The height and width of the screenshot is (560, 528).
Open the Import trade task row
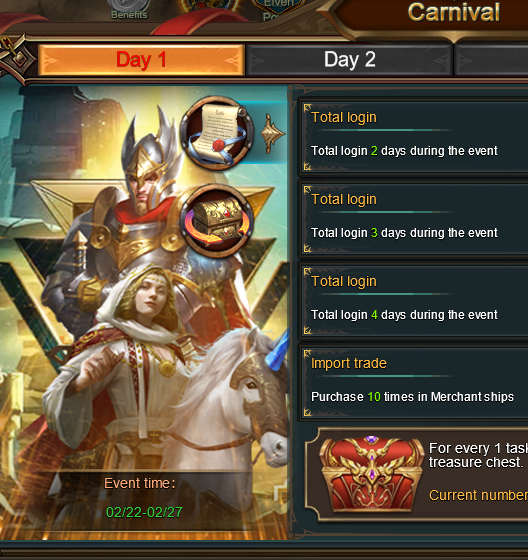pyautogui.click(x=414, y=383)
